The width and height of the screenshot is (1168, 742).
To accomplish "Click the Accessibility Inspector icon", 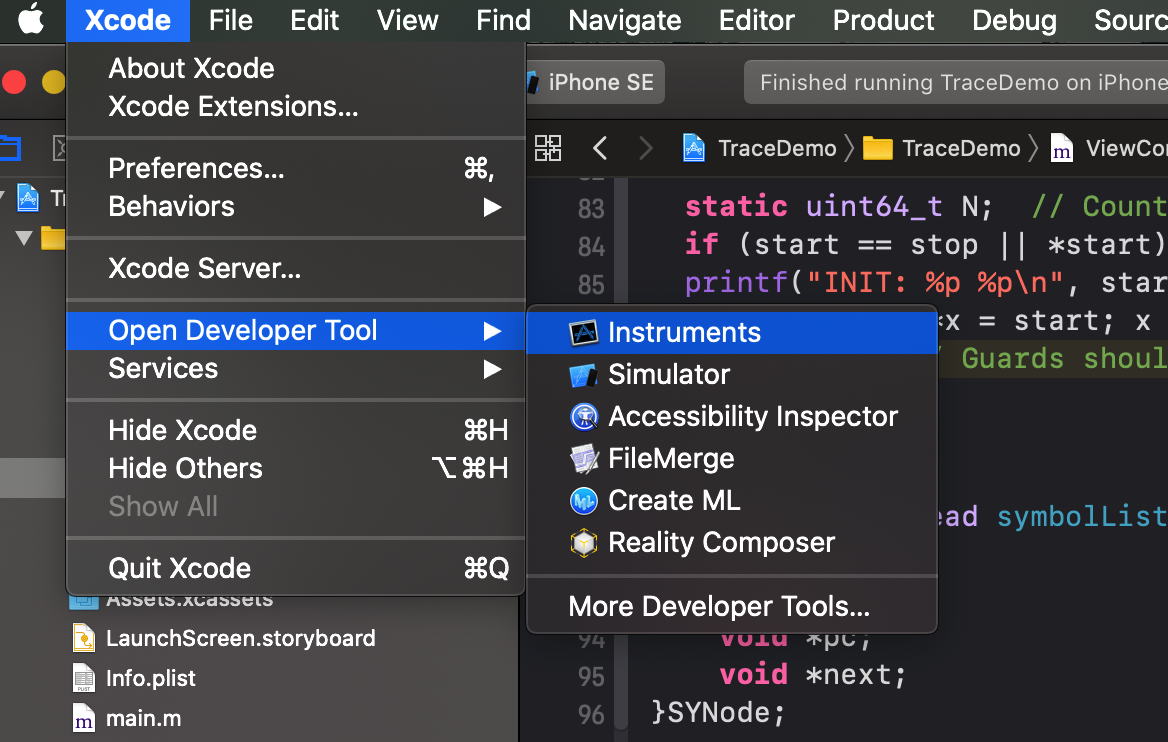I will click(x=583, y=417).
